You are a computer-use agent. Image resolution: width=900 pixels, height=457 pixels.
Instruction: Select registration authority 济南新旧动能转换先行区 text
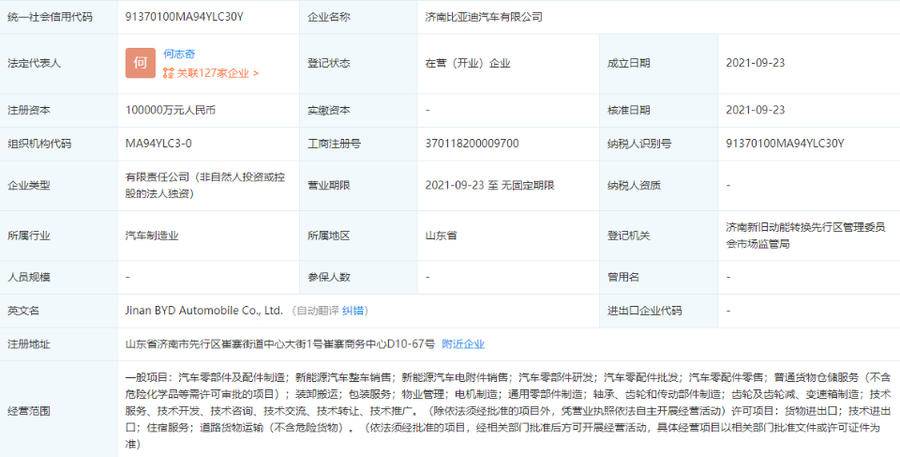pos(806,235)
